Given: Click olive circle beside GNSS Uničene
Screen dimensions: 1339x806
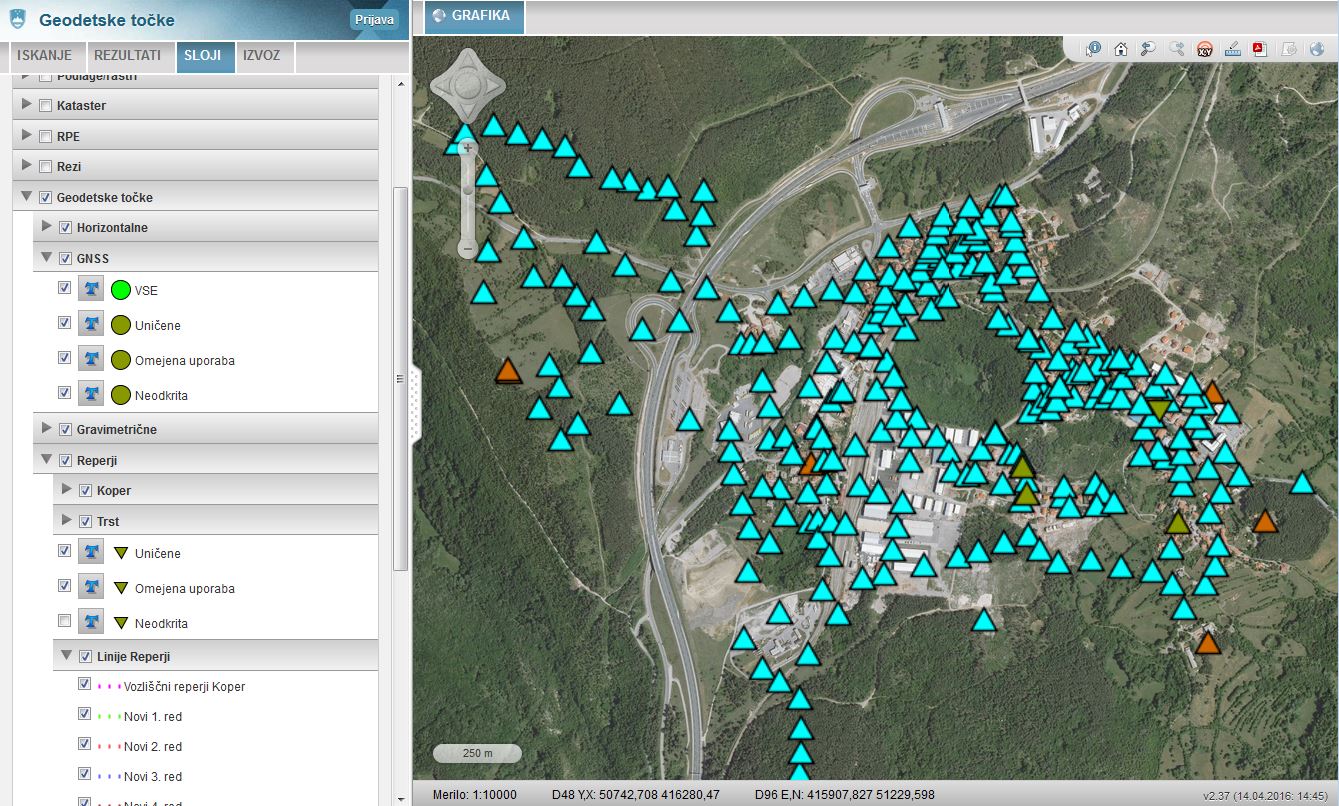Looking at the screenshot, I should (121, 325).
